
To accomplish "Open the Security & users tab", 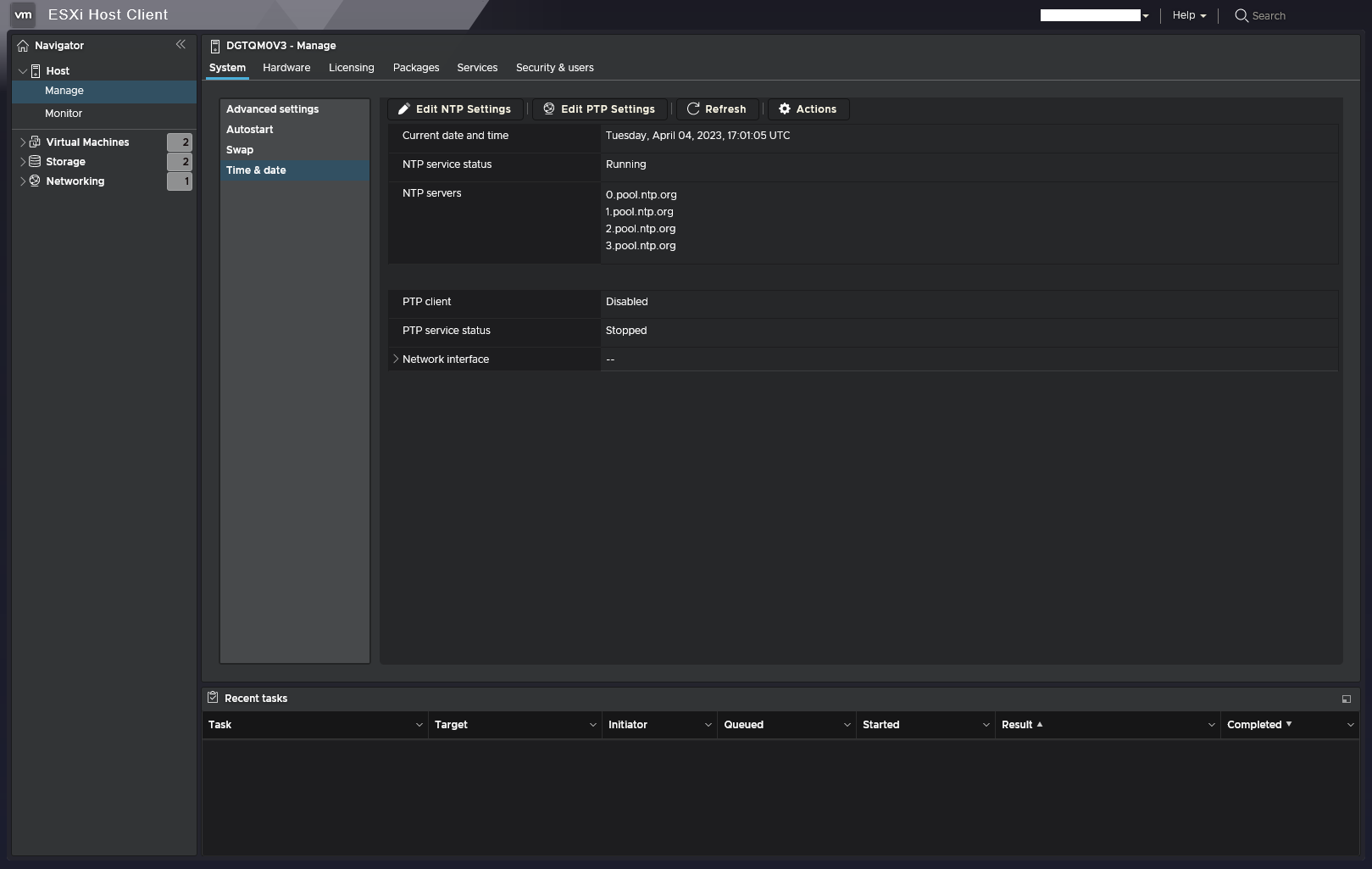I will click(555, 67).
